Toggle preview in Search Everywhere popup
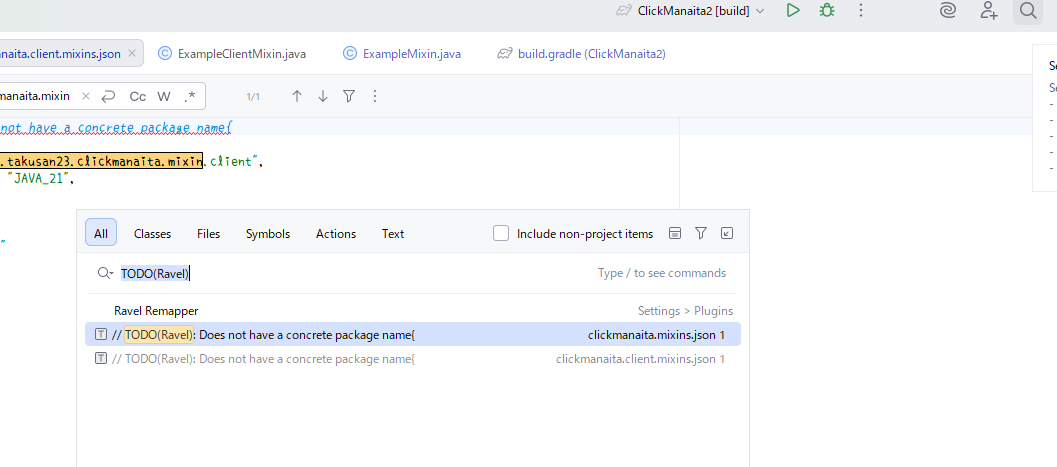Viewport: 1057px width, 467px height. pyautogui.click(x=675, y=233)
